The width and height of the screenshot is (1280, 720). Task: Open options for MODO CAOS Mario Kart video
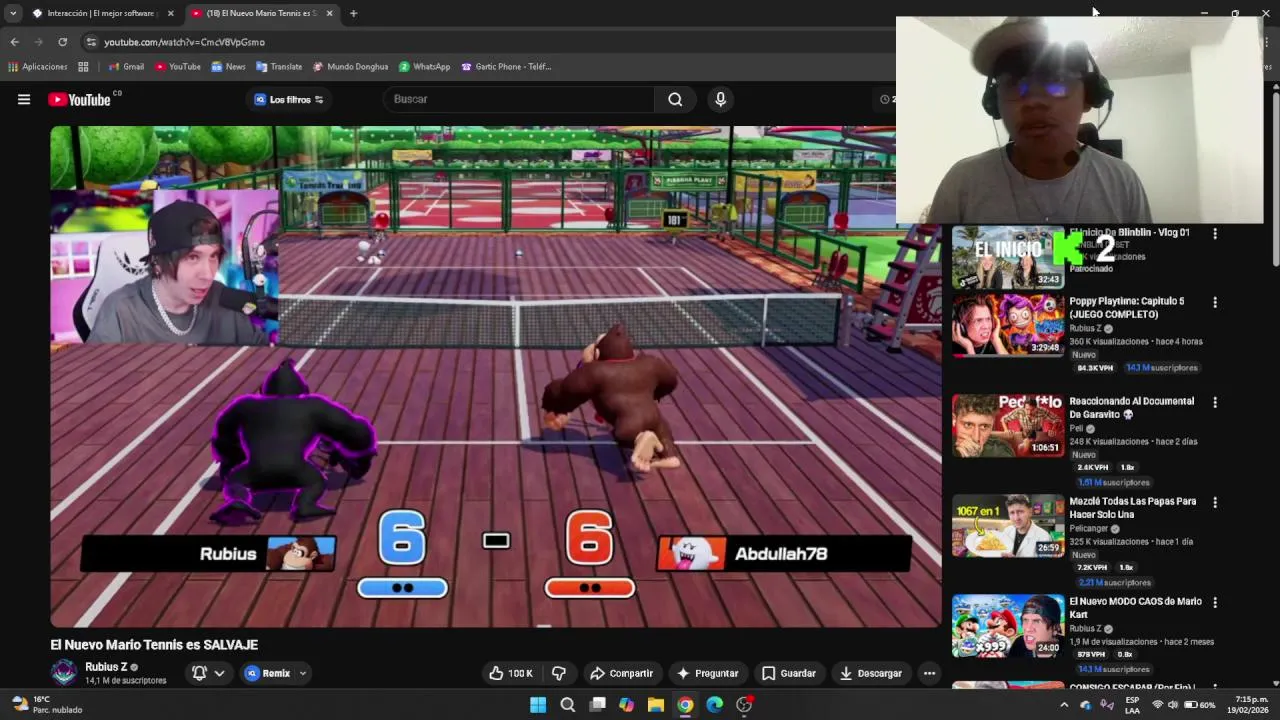click(x=1215, y=602)
